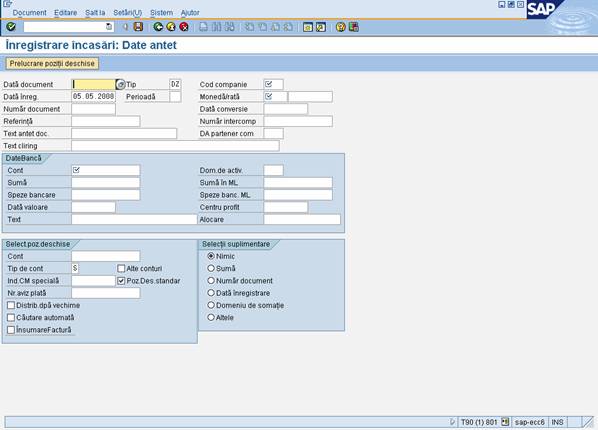Open the command field history dropdown
This screenshot has height=430, width=598.
pos(109,27)
